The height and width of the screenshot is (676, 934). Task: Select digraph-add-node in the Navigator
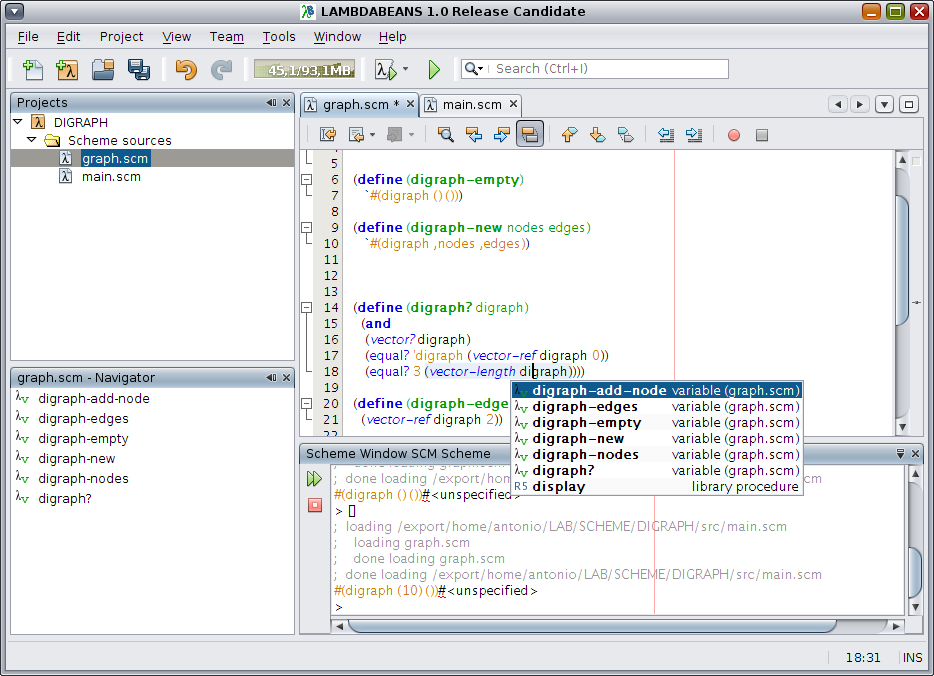point(94,398)
